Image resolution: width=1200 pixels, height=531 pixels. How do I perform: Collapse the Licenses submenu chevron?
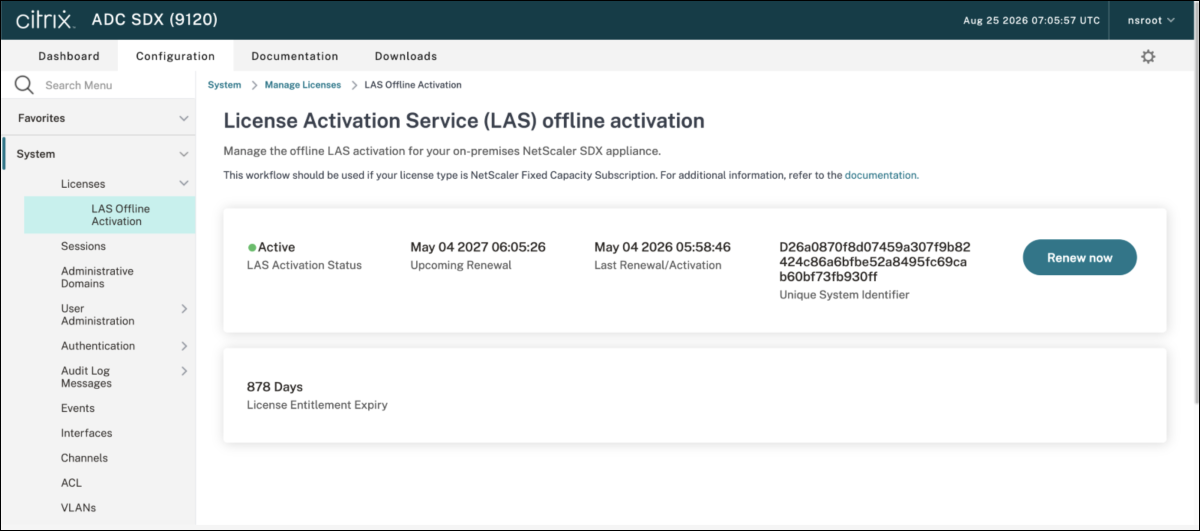click(x=184, y=184)
